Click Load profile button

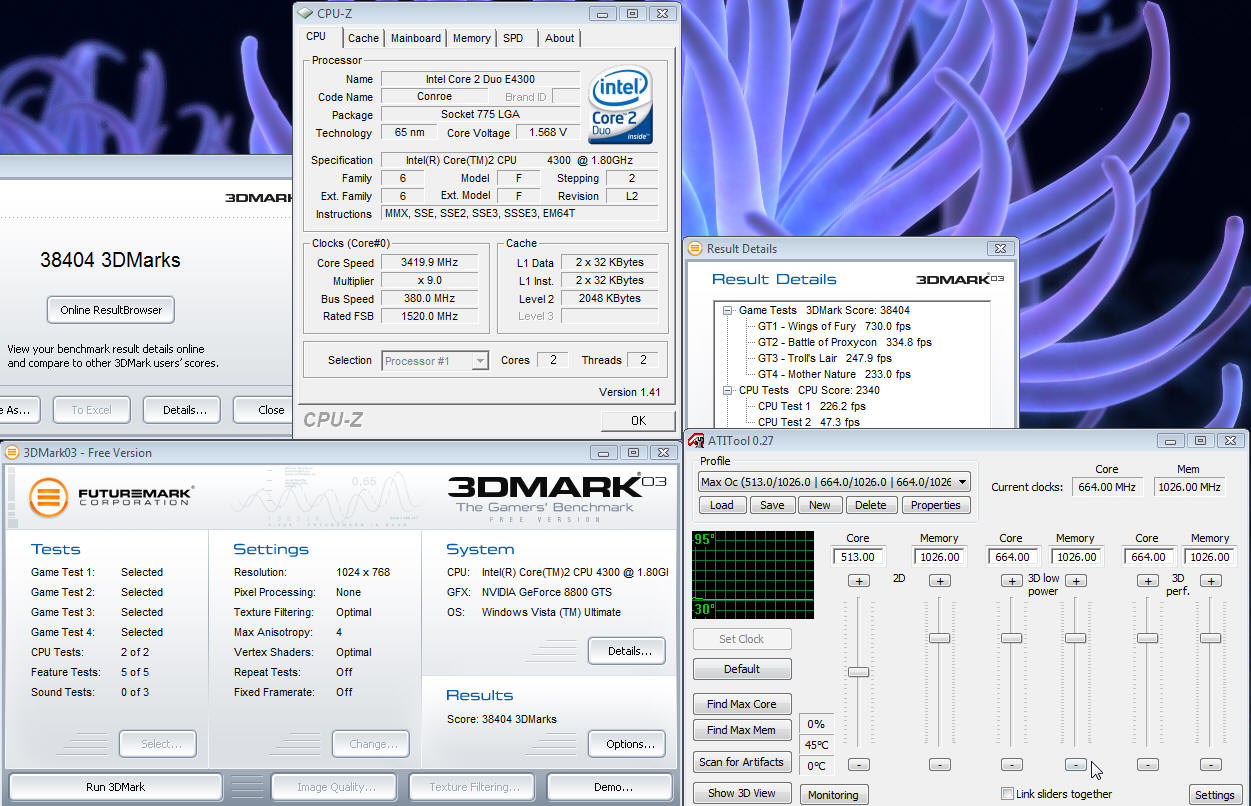pyautogui.click(x=722, y=505)
